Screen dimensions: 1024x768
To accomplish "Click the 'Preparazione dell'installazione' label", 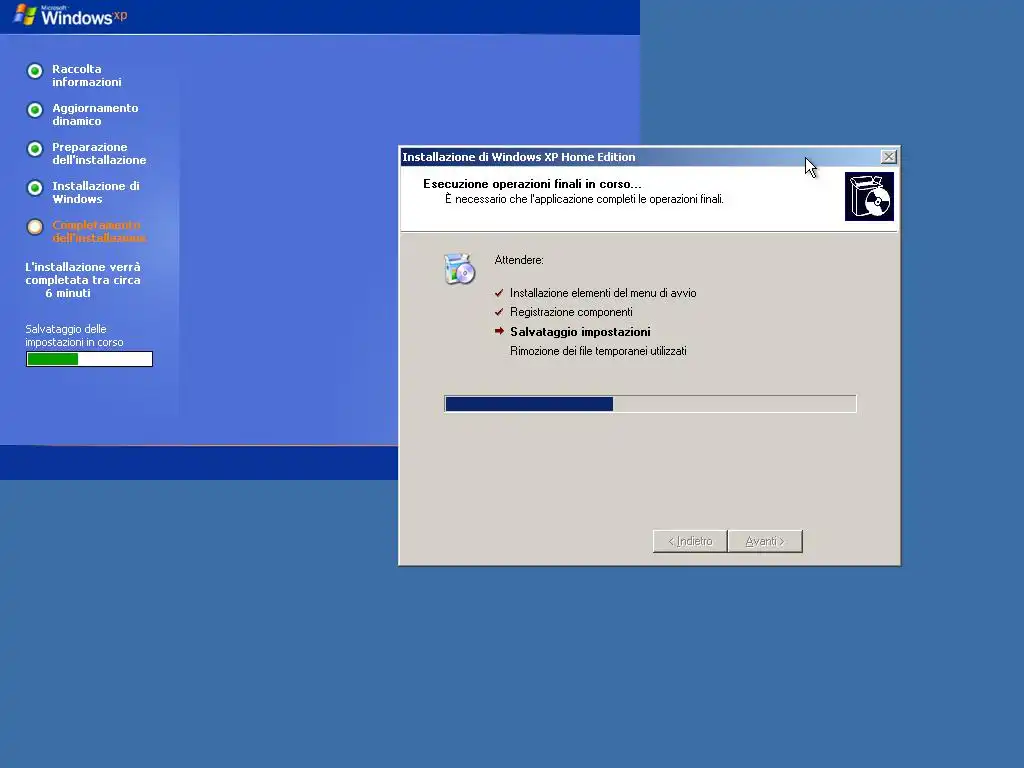I will (99, 153).
